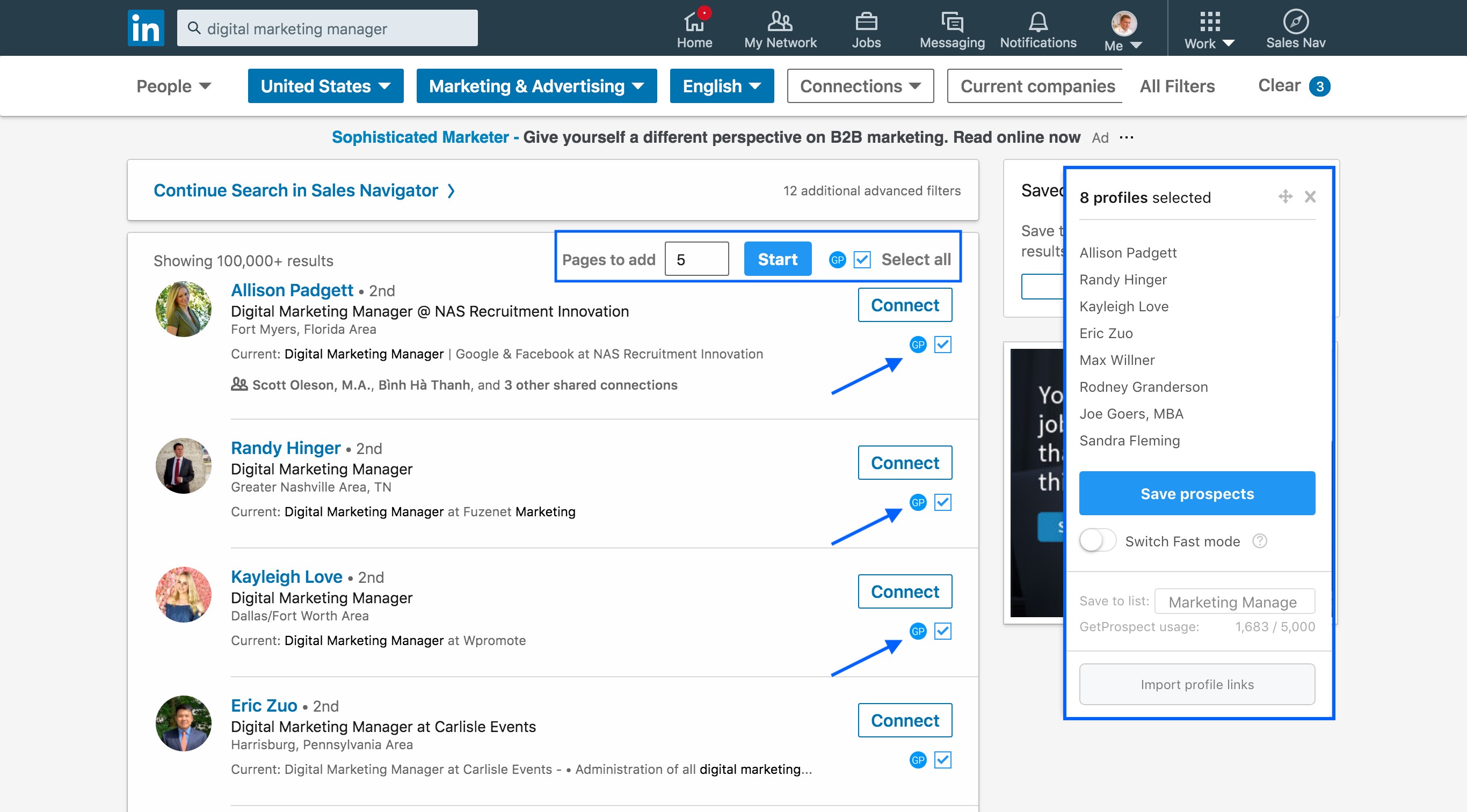Expand the United States location filter

(326, 86)
